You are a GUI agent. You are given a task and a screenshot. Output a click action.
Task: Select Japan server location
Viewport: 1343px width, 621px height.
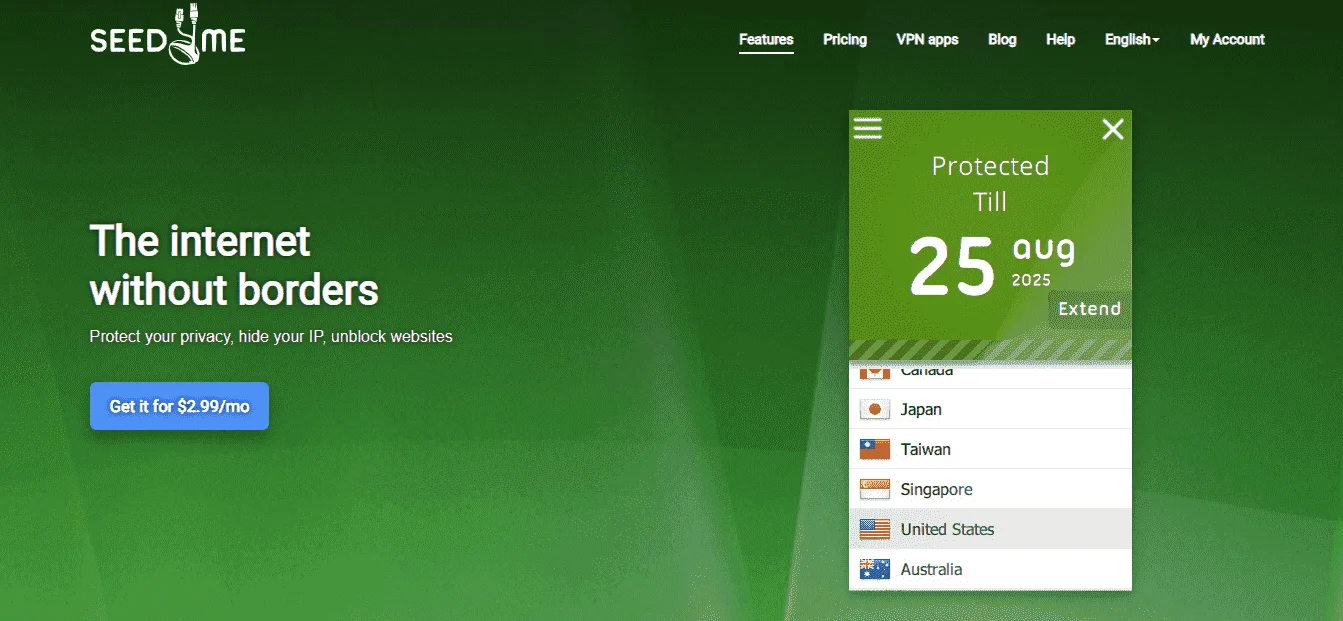tap(990, 409)
